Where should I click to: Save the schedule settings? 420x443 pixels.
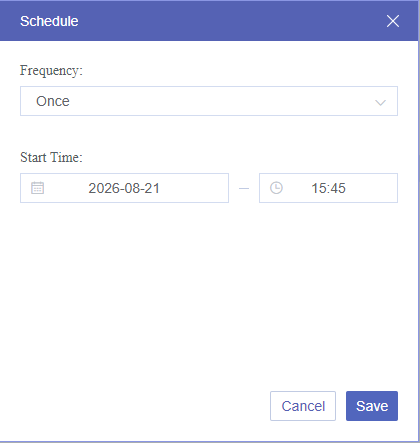[x=372, y=406]
